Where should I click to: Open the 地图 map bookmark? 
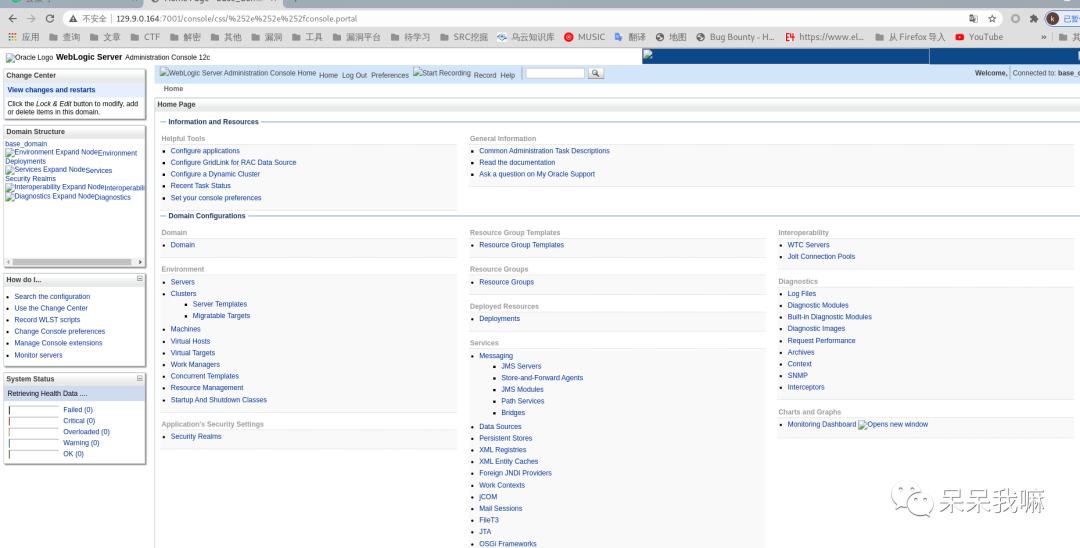[x=671, y=37]
